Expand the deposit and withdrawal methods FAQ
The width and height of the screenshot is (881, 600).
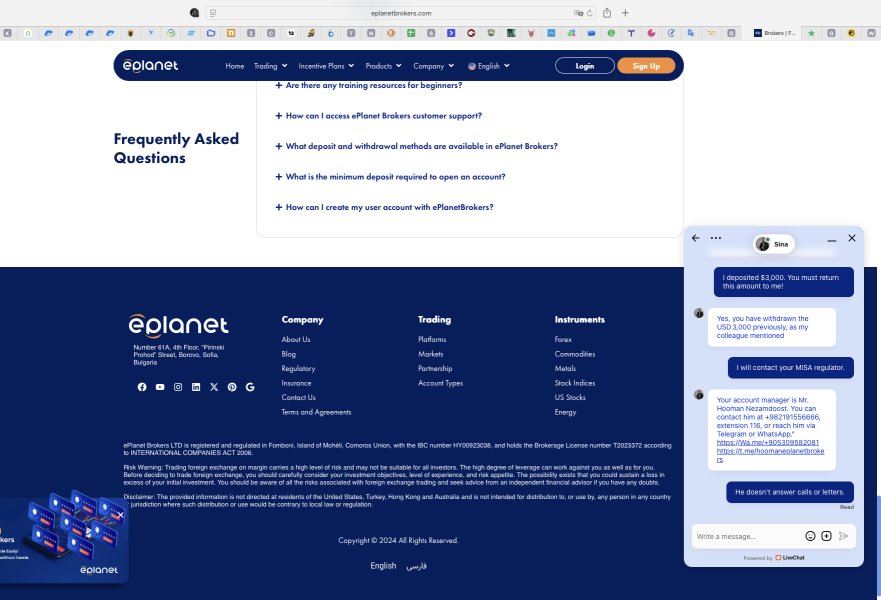coord(416,146)
